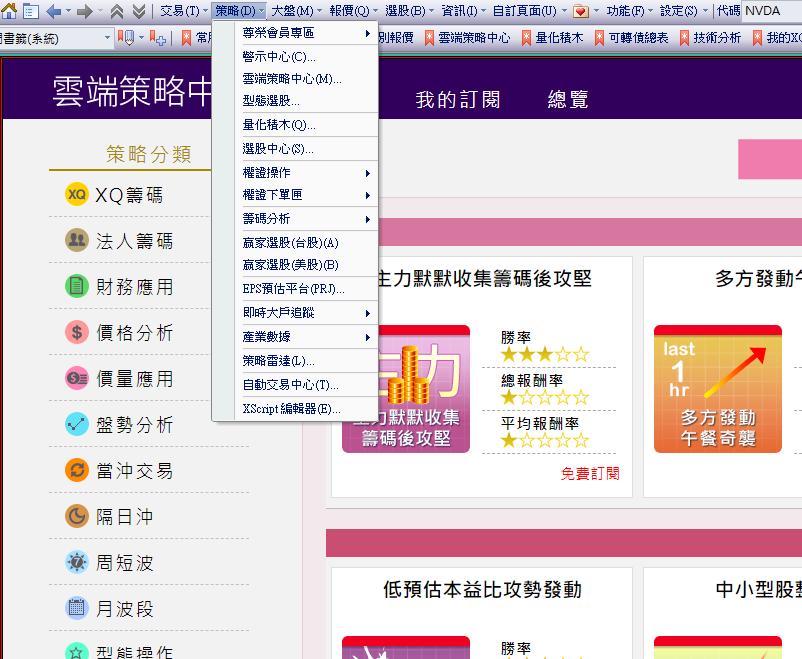
Task: Click the stock code input field showing NVDA
Action: (770, 11)
